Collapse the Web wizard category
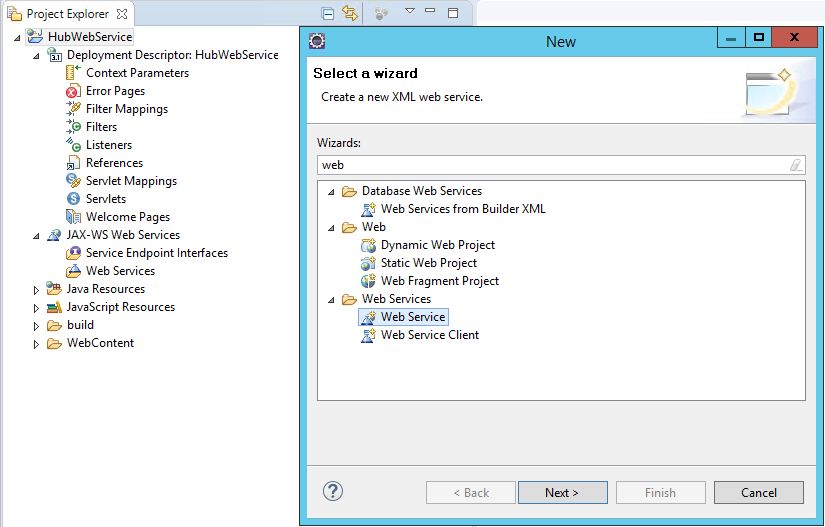 pyautogui.click(x=331, y=228)
